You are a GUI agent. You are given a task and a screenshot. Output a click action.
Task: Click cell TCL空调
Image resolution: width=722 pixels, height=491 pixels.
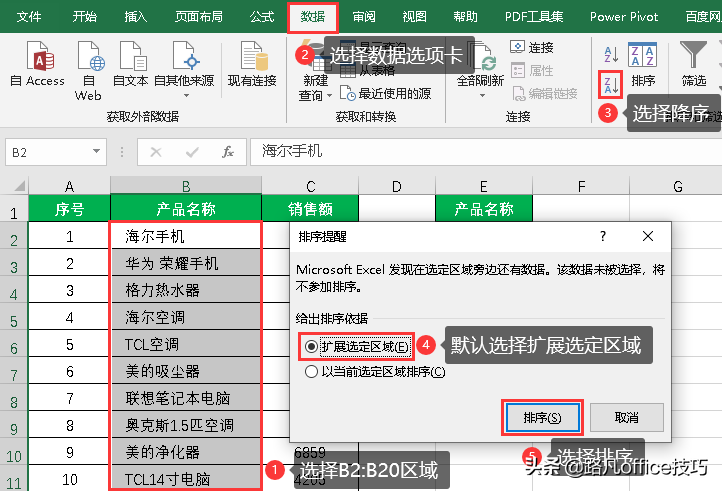click(186, 344)
